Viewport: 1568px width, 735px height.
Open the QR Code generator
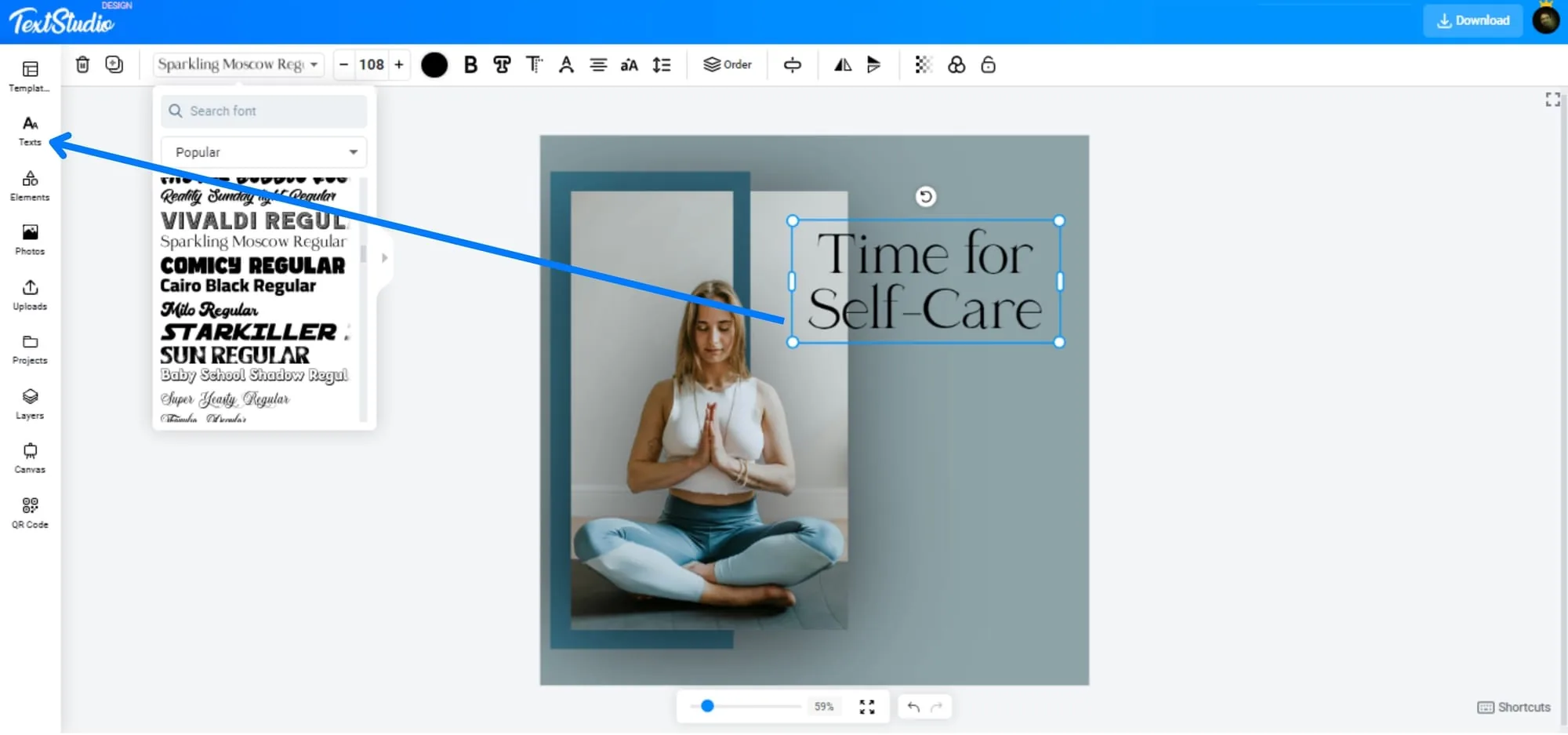pos(30,513)
